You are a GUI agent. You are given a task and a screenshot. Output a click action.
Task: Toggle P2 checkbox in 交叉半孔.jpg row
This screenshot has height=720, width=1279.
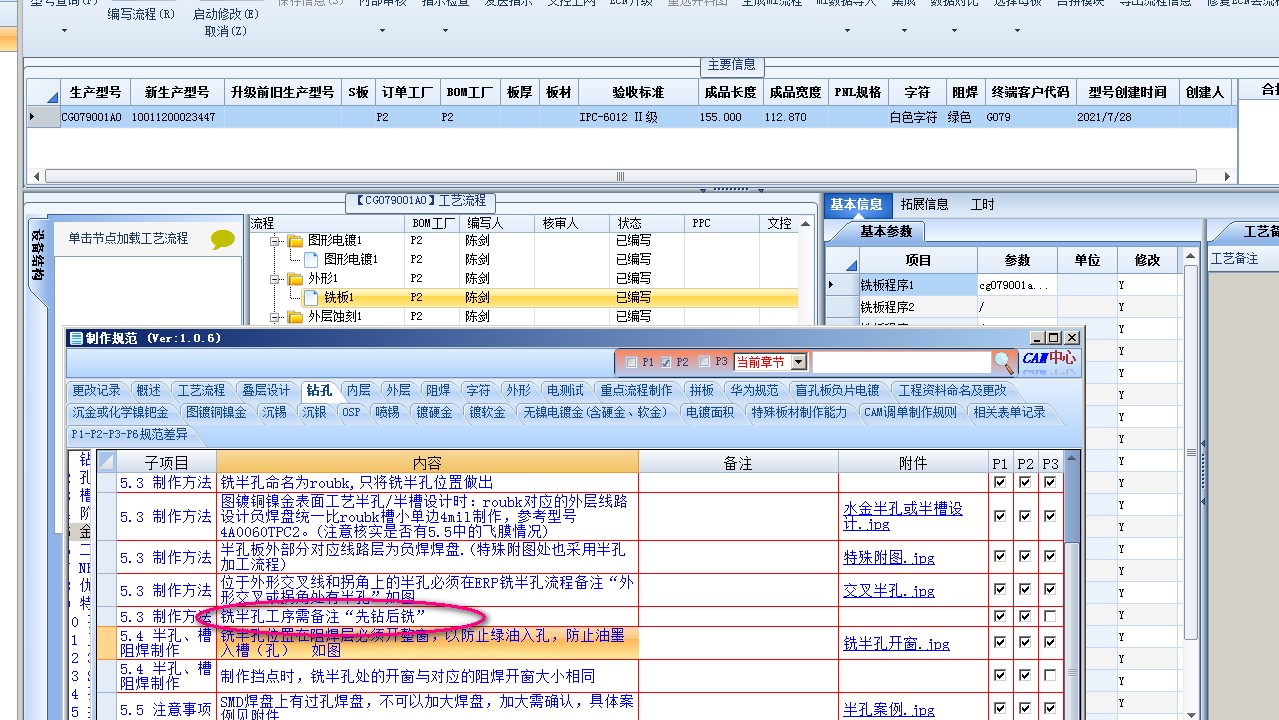coord(1025,590)
